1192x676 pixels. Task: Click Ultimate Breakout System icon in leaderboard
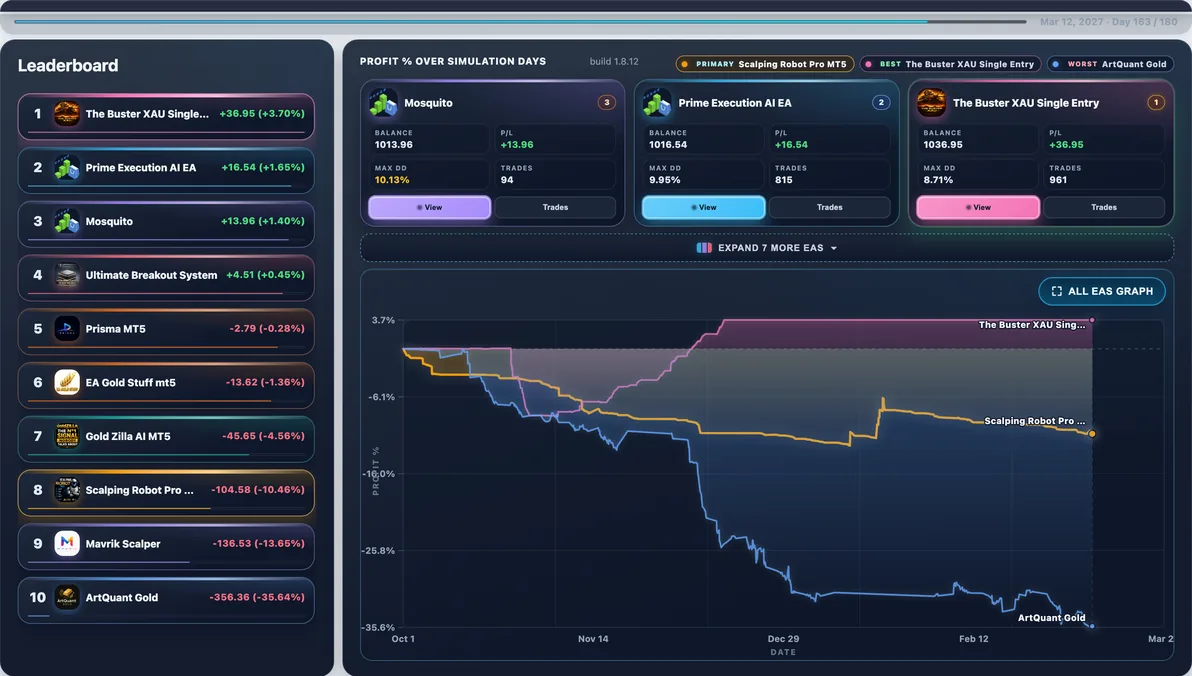(x=67, y=275)
